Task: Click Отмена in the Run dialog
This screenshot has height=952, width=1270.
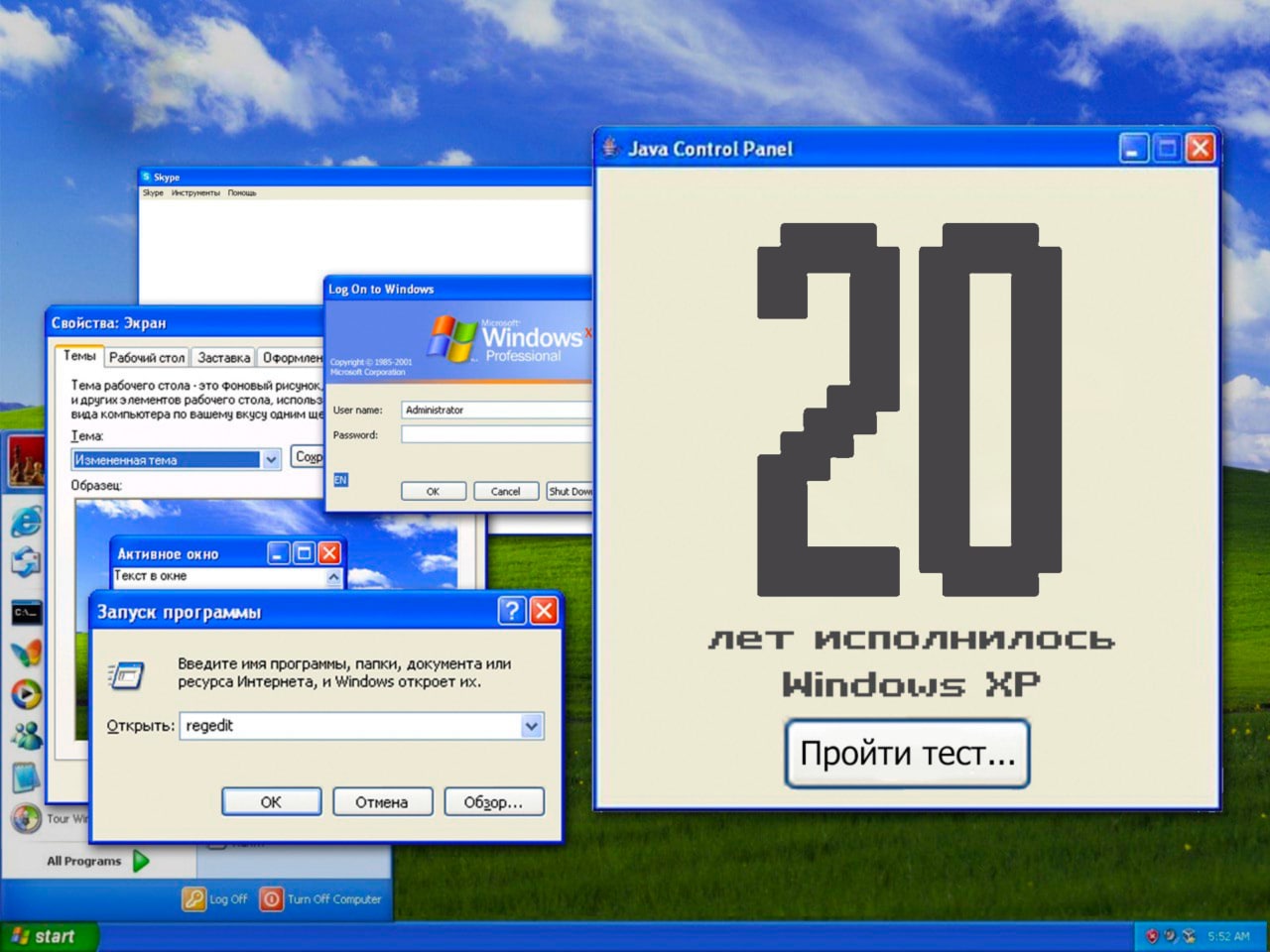Action: (382, 801)
